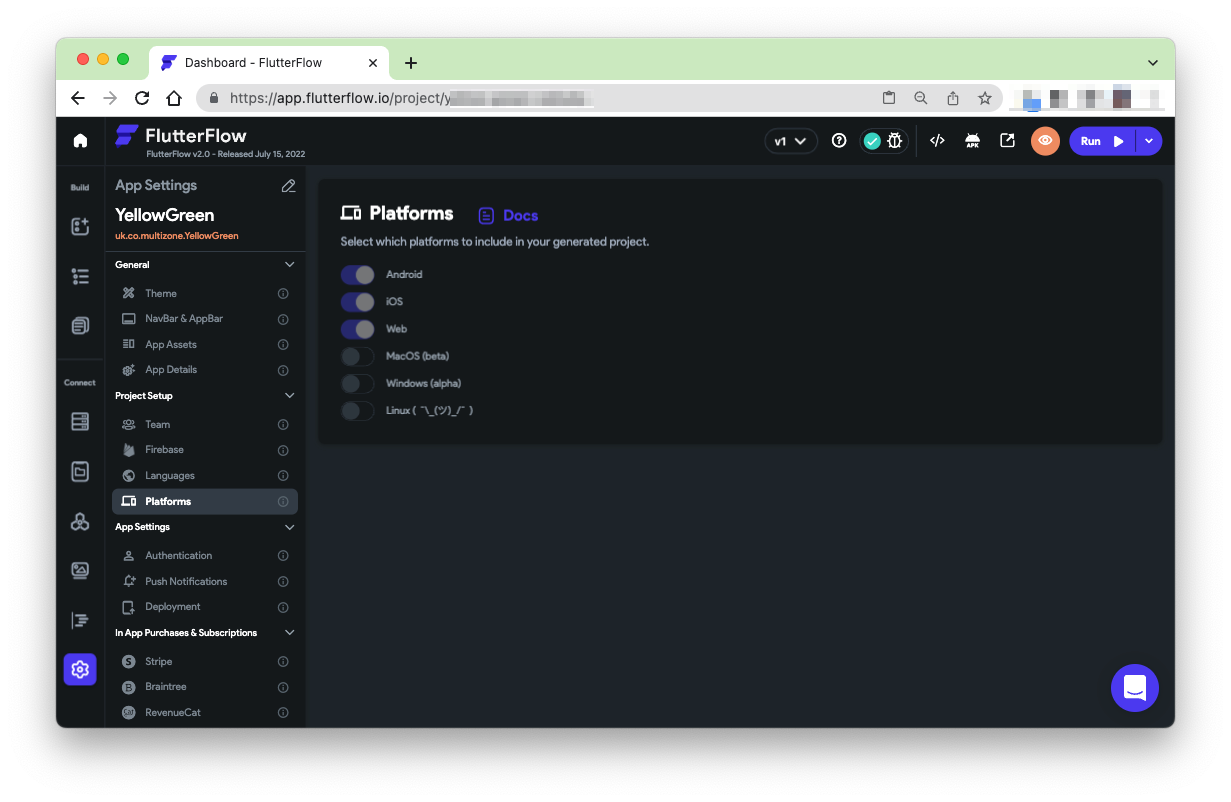Click the orange preview eye button
The height and width of the screenshot is (802, 1231).
click(x=1045, y=141)
